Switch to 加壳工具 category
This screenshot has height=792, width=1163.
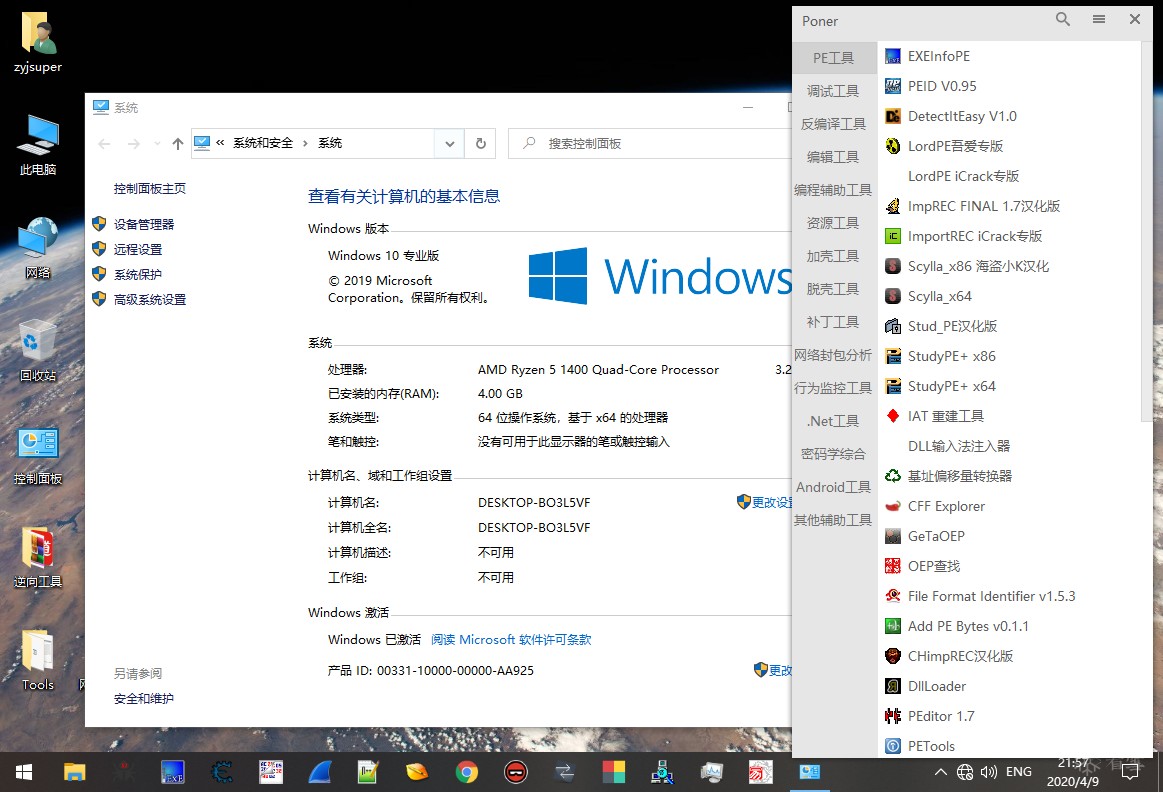click(834, 256)
